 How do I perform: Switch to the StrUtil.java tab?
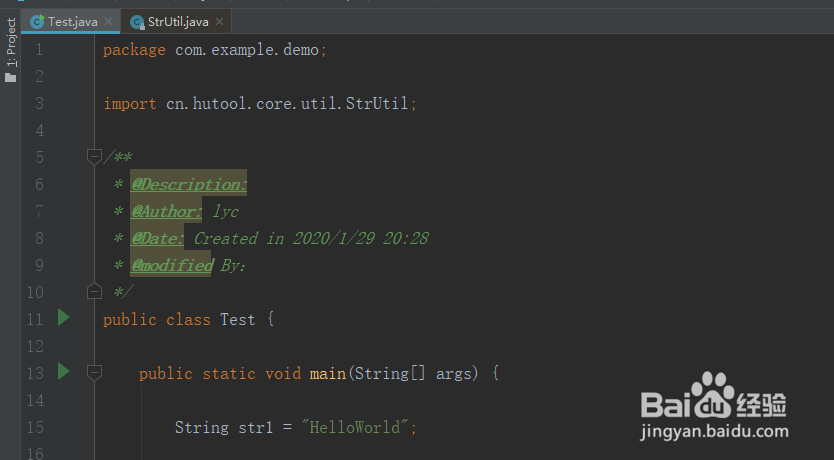point(178,22)
